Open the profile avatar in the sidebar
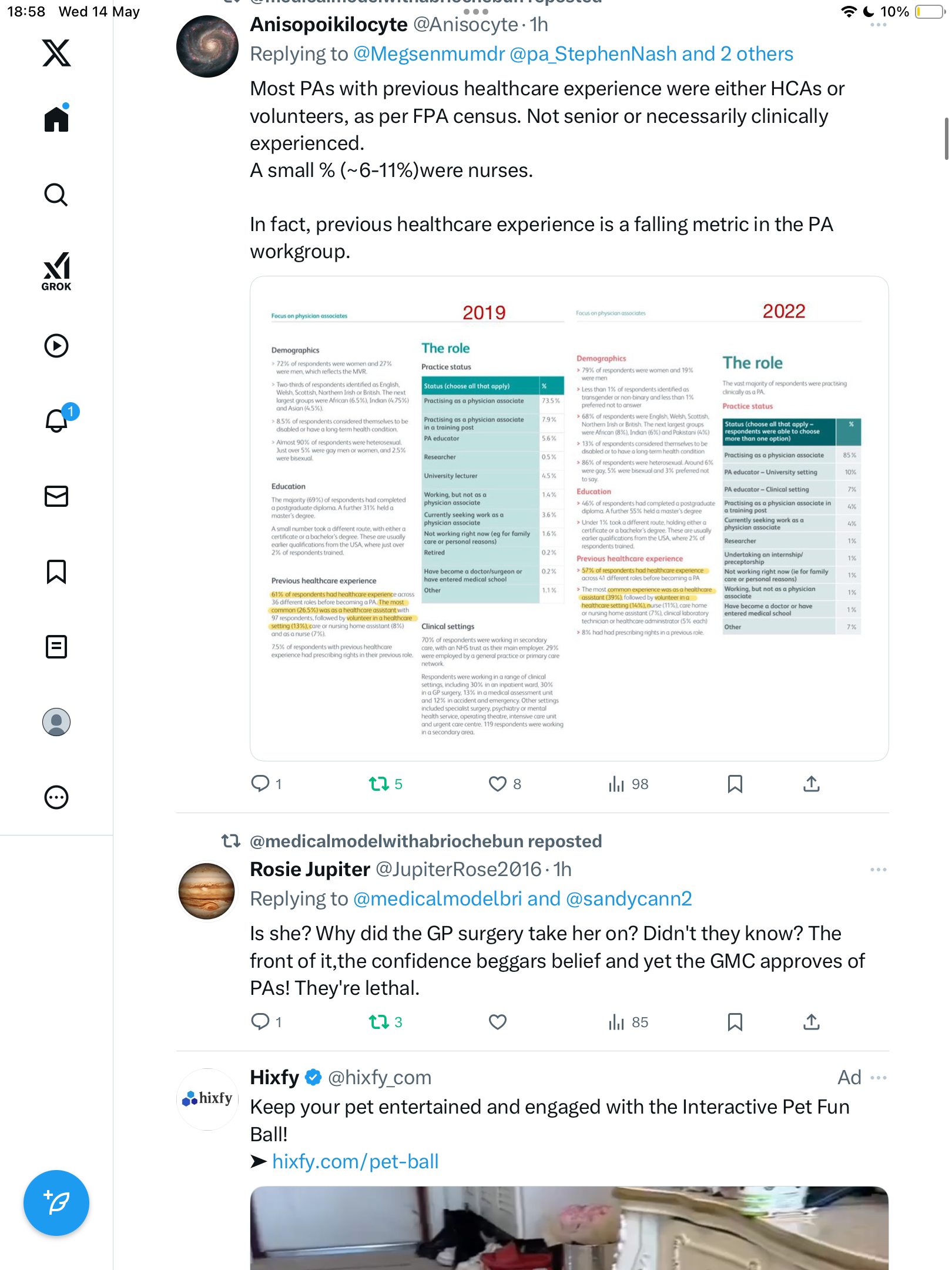Screen dimensions: 952x1270 (56, 722)
